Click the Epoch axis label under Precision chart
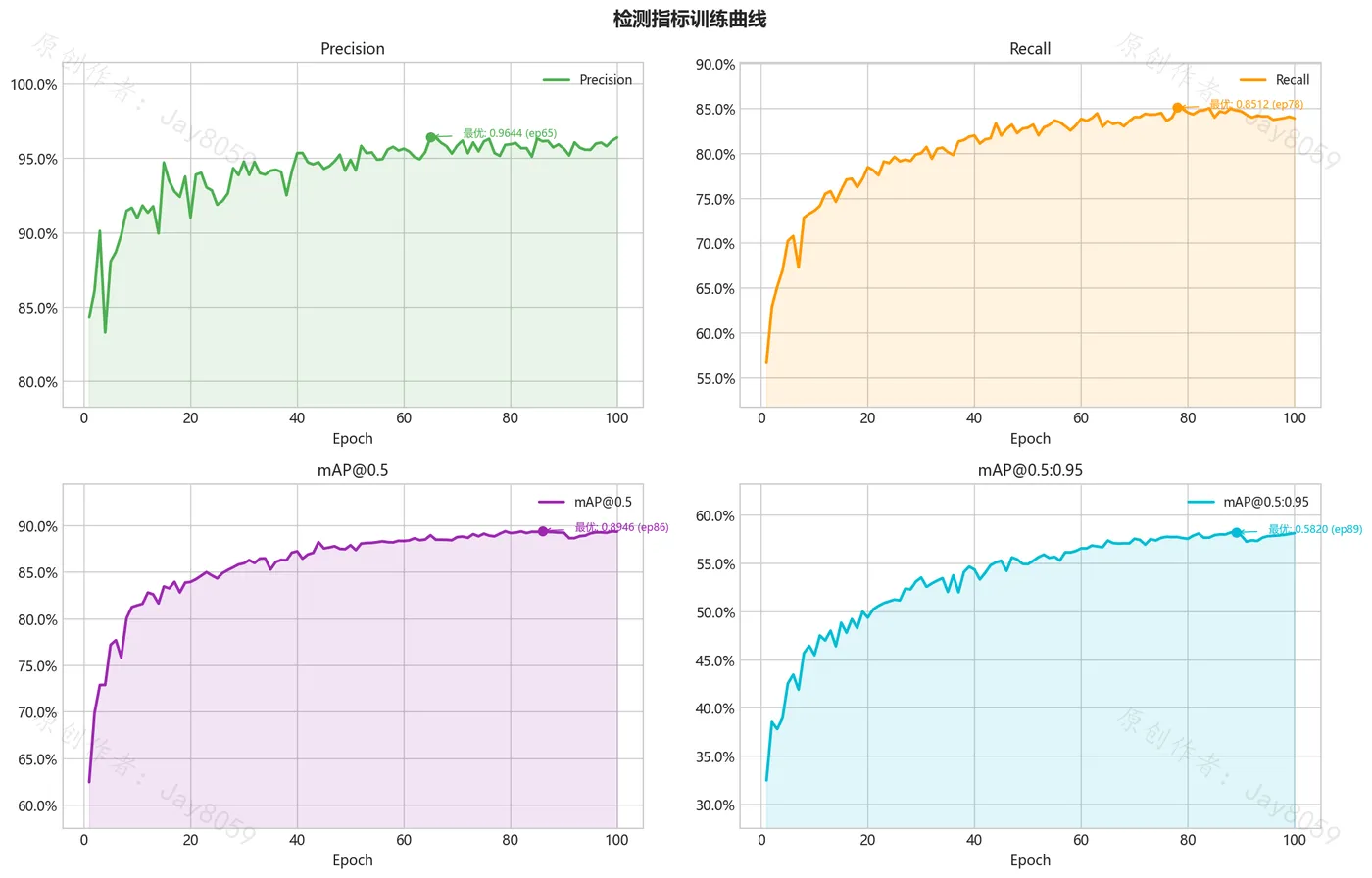Image resolution: width=1372 pixels, height=878 pixels. [x=353, y=439]
